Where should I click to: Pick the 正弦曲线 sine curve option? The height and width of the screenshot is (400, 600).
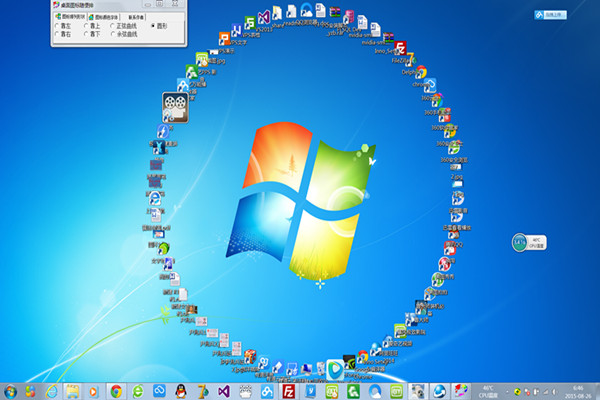pos(123,26)
